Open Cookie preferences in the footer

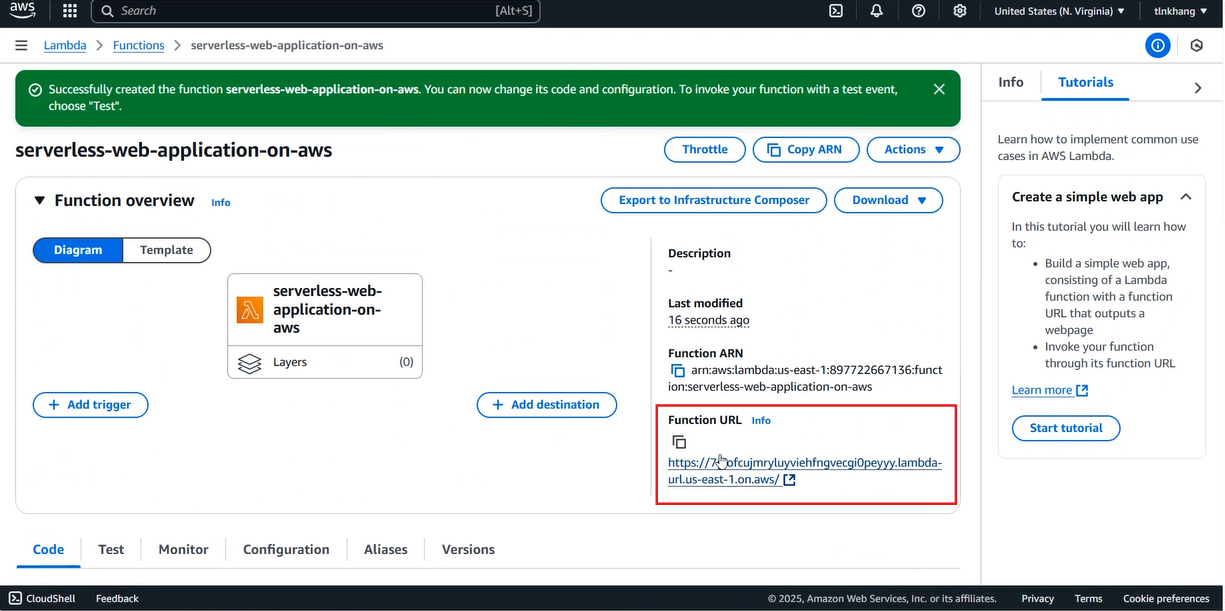[x=1166, y=599]
